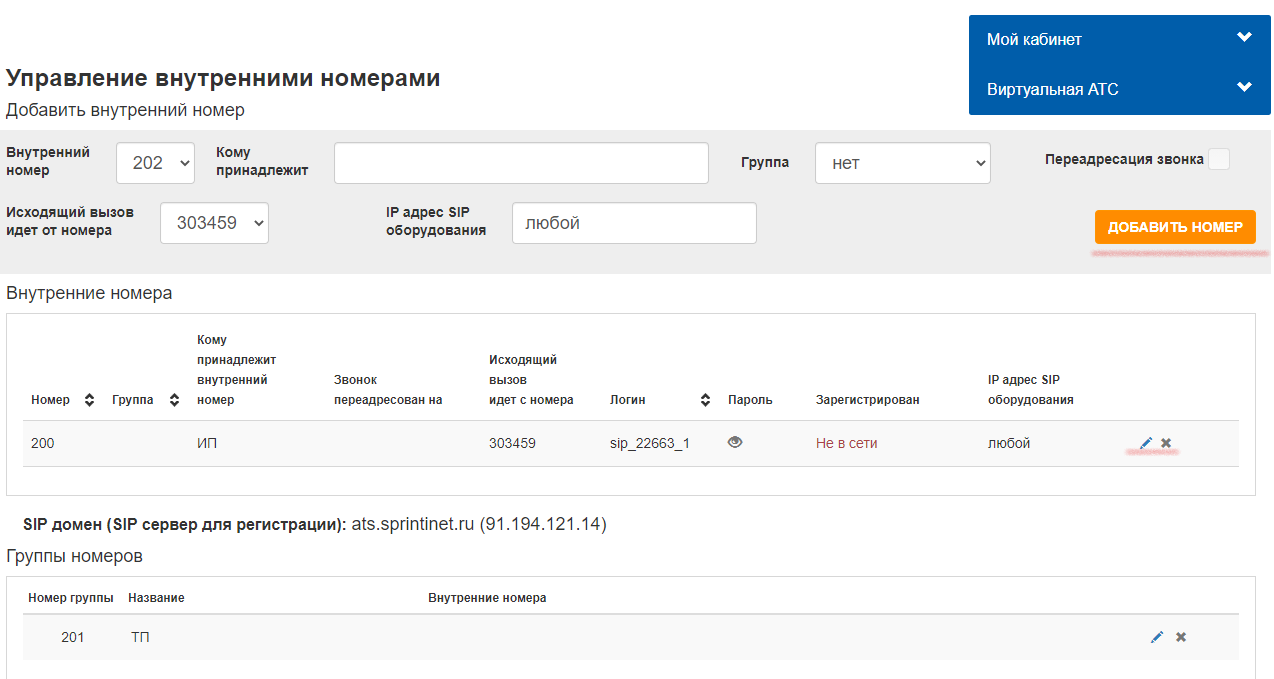Screen dimensions: 1274x679
Task: Click Виртуальная АТС chevron arrow
Action: tap(1244, 87)
